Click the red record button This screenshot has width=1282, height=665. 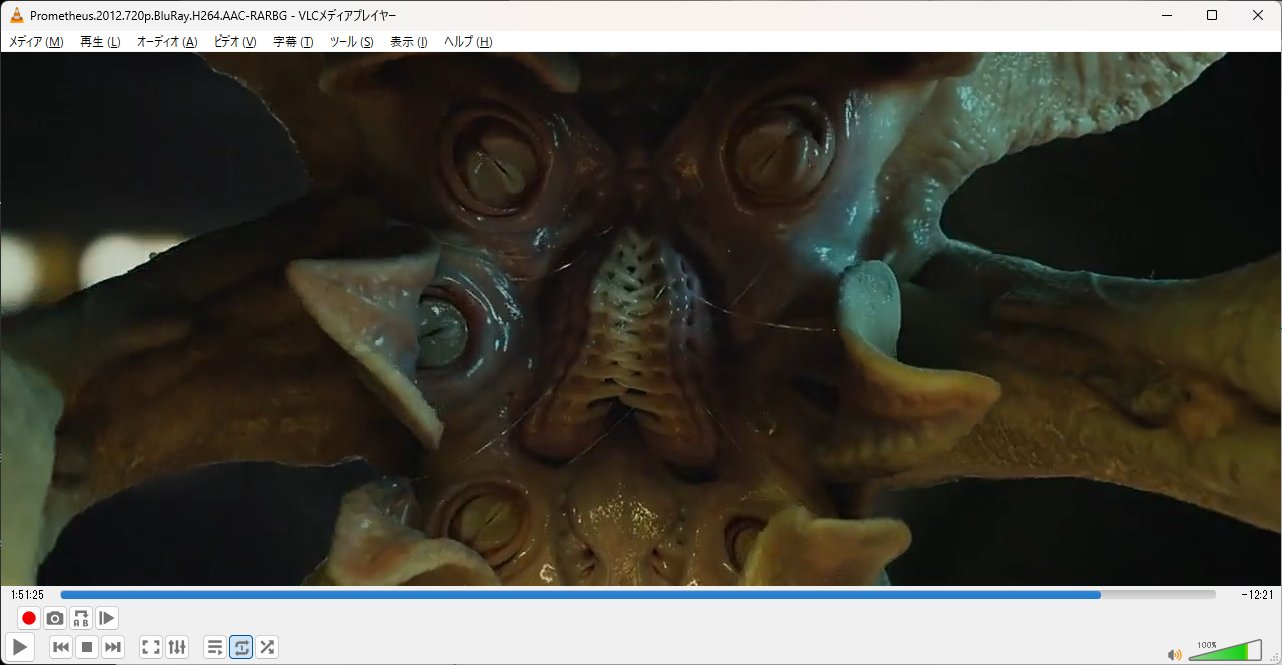coord(29,618)
